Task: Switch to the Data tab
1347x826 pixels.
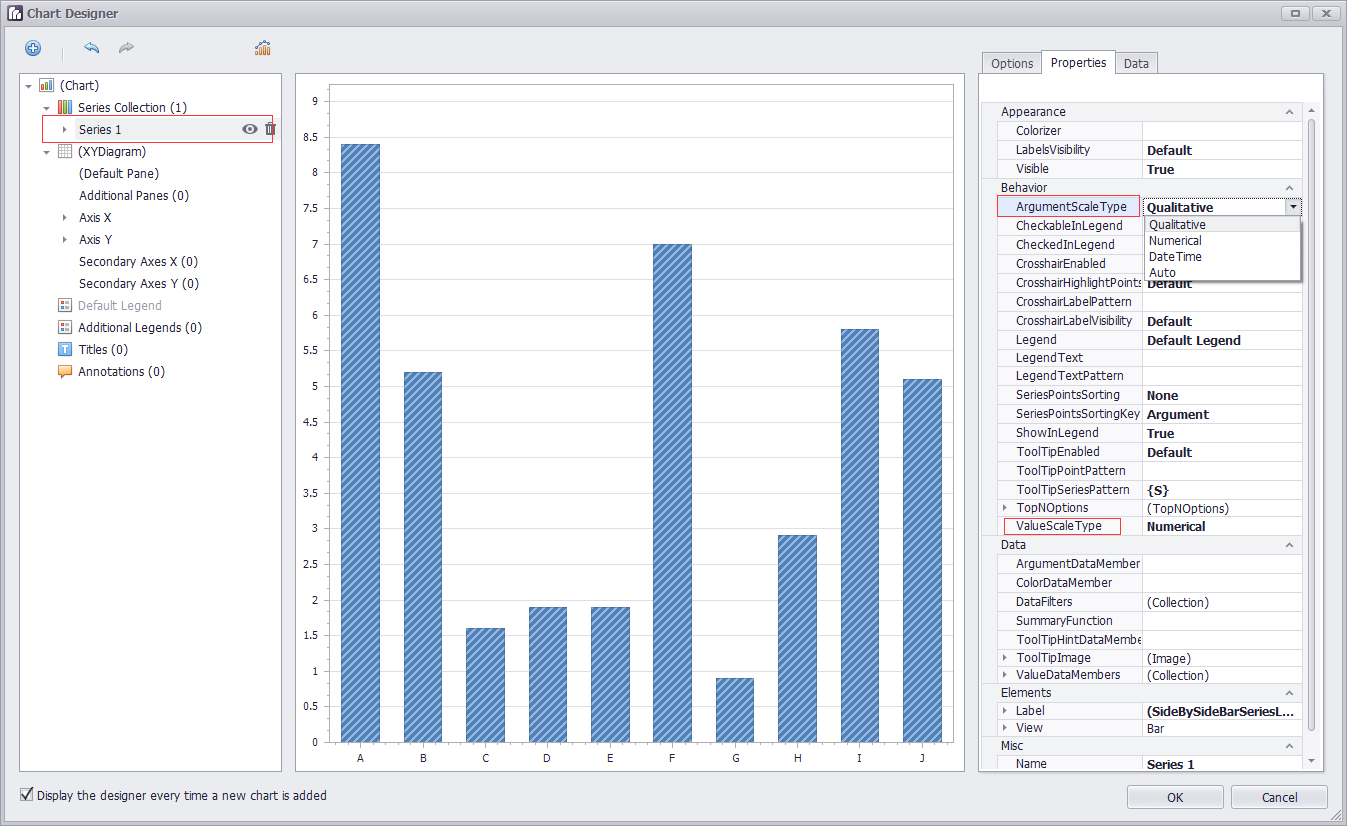Action: tap(1136, 63)
